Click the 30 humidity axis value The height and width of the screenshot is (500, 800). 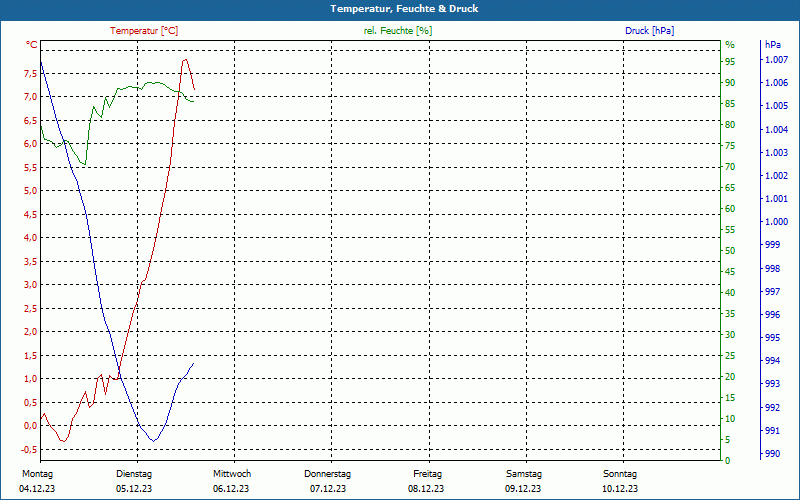click(x=730, y=335)
